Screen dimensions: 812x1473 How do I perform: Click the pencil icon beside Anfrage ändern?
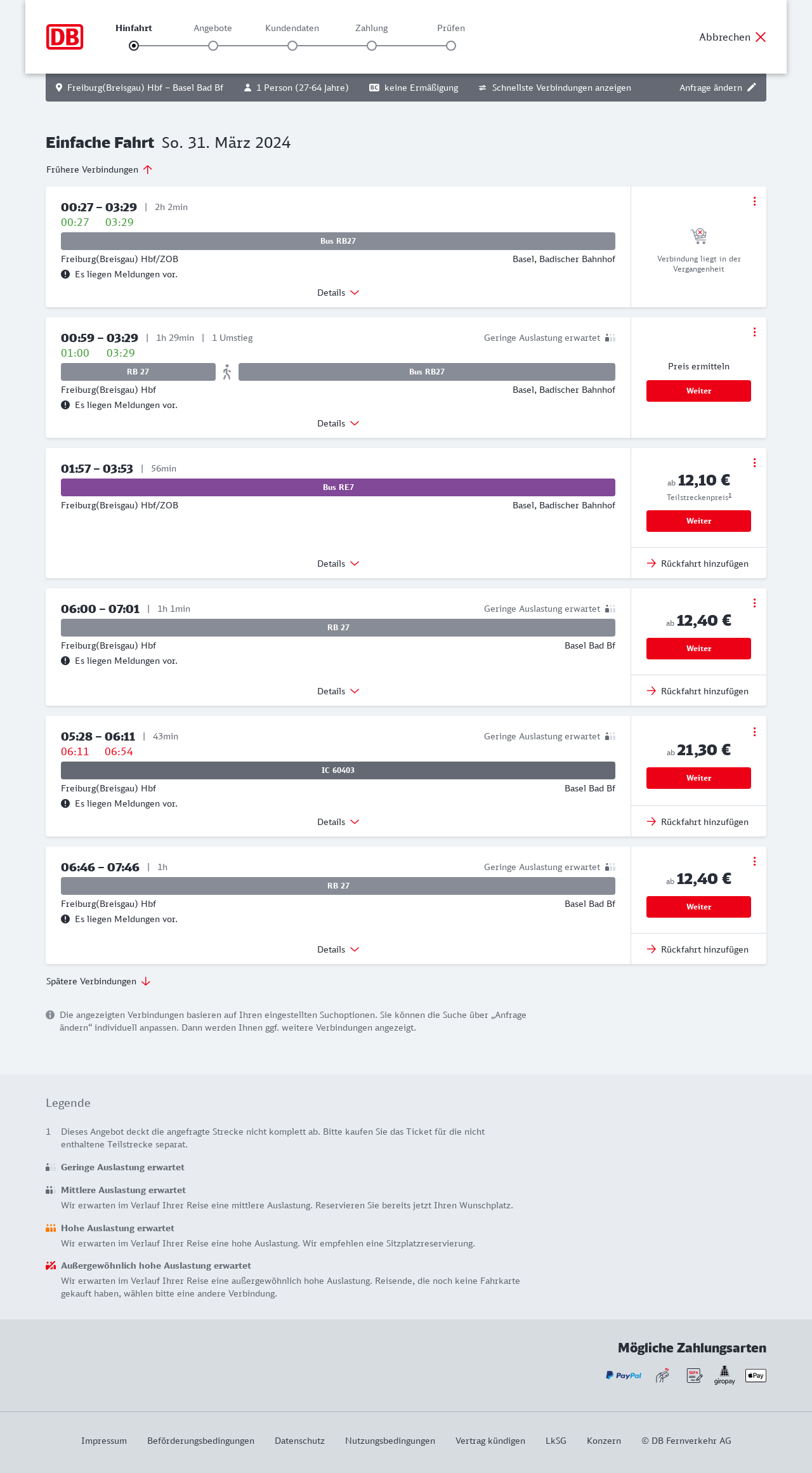pos(752,88)
